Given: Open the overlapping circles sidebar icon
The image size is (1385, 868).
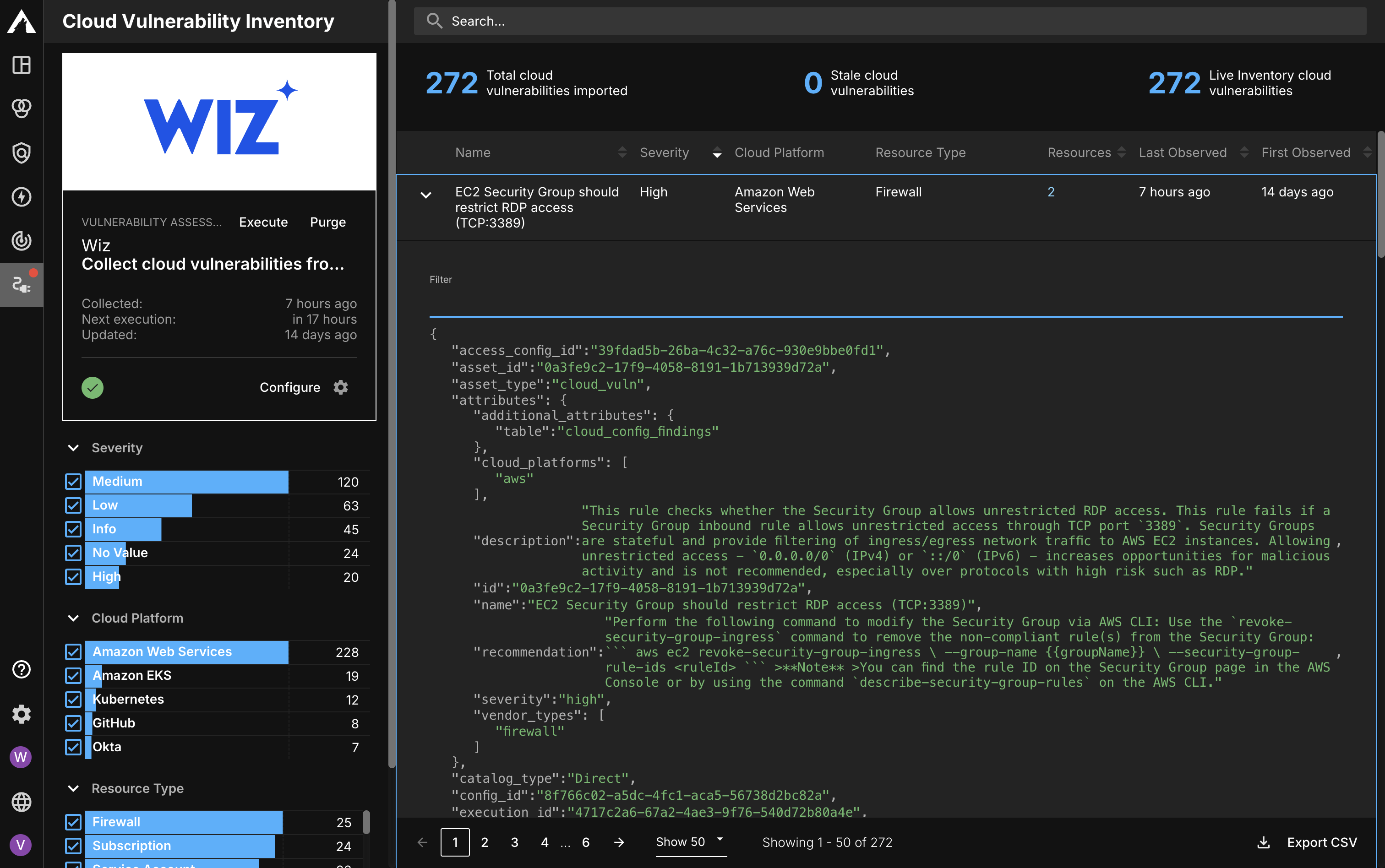Looking at the screenshot, I should pos(21,108).
